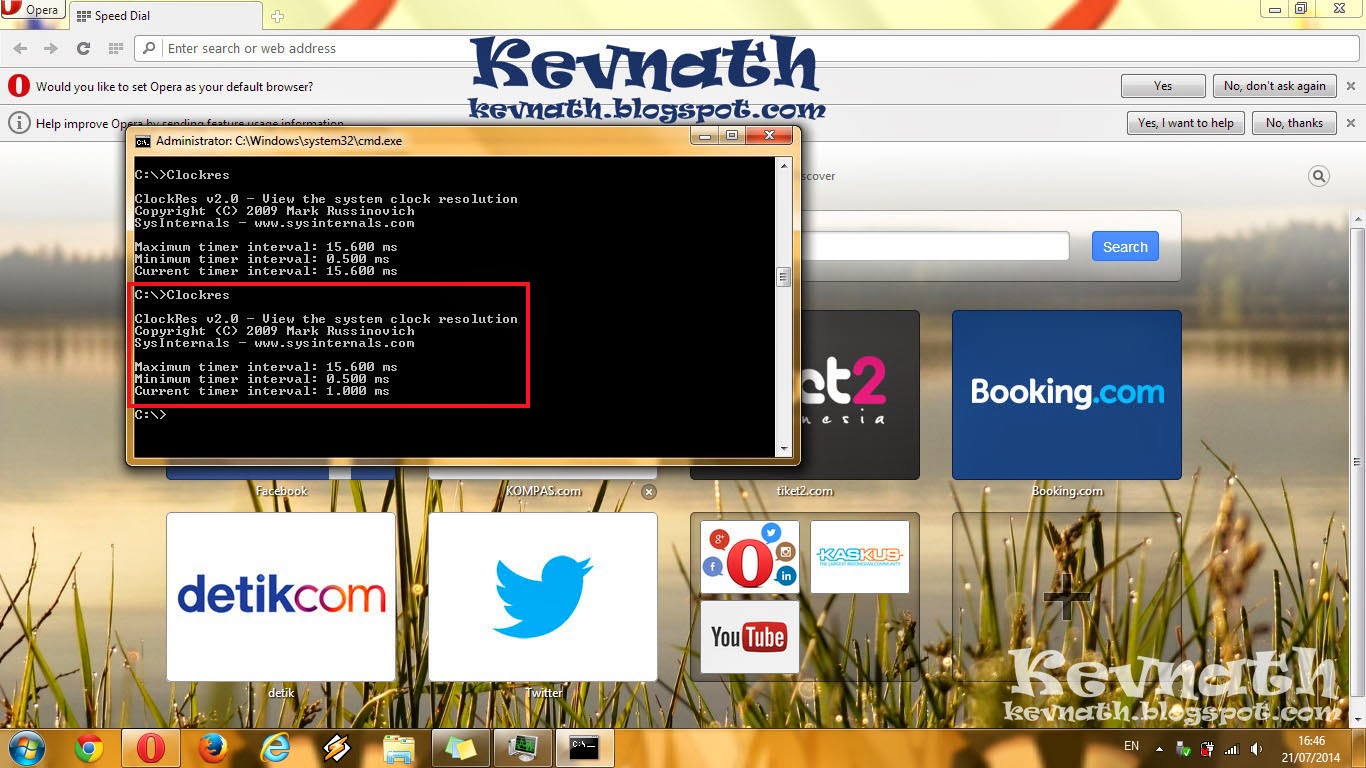The image size is (1366, 768).
Task: Click cmd scrollbar up arrow
Action: point(784,167)
